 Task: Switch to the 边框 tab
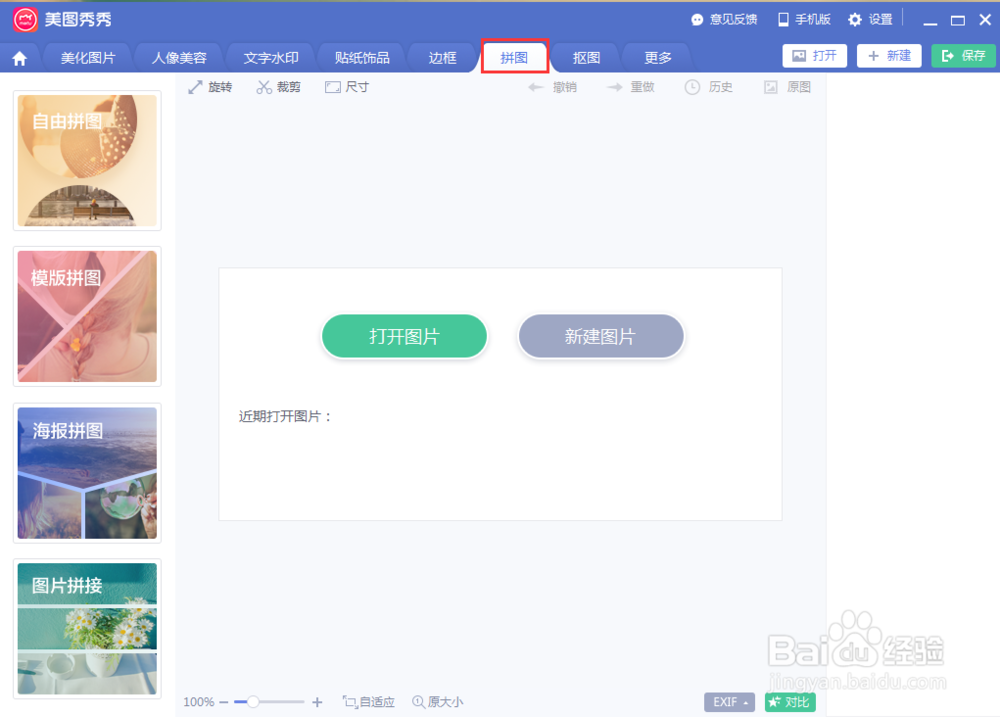[443, 57]
